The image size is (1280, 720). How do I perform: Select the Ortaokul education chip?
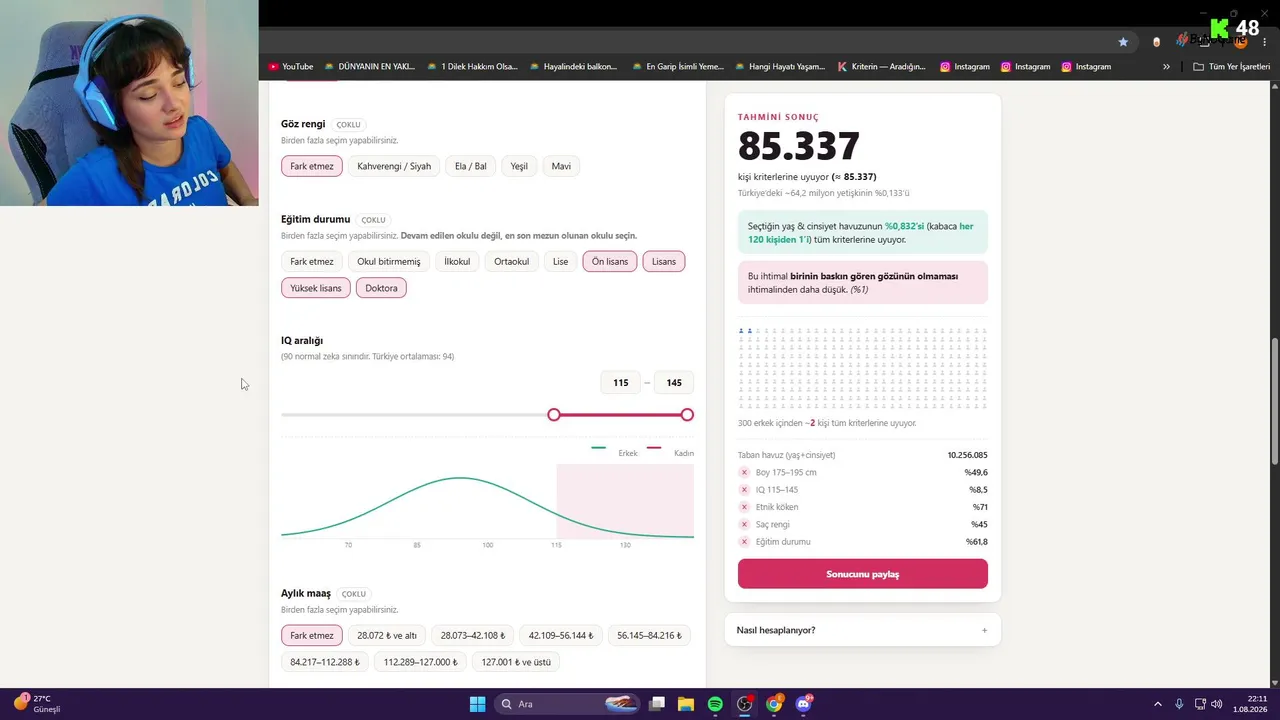(512, 262)
